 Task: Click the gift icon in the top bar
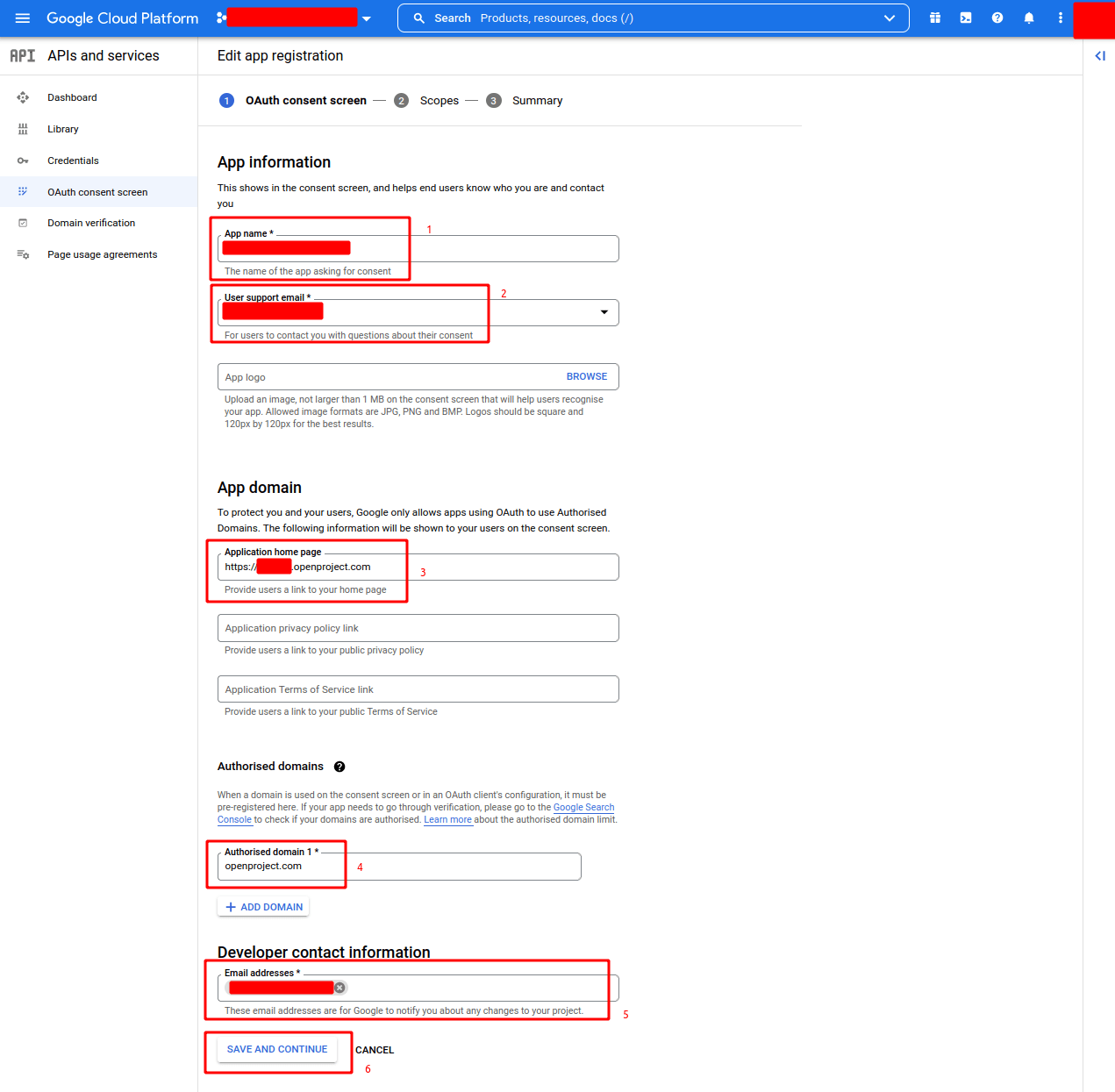(x=935, y=18)
